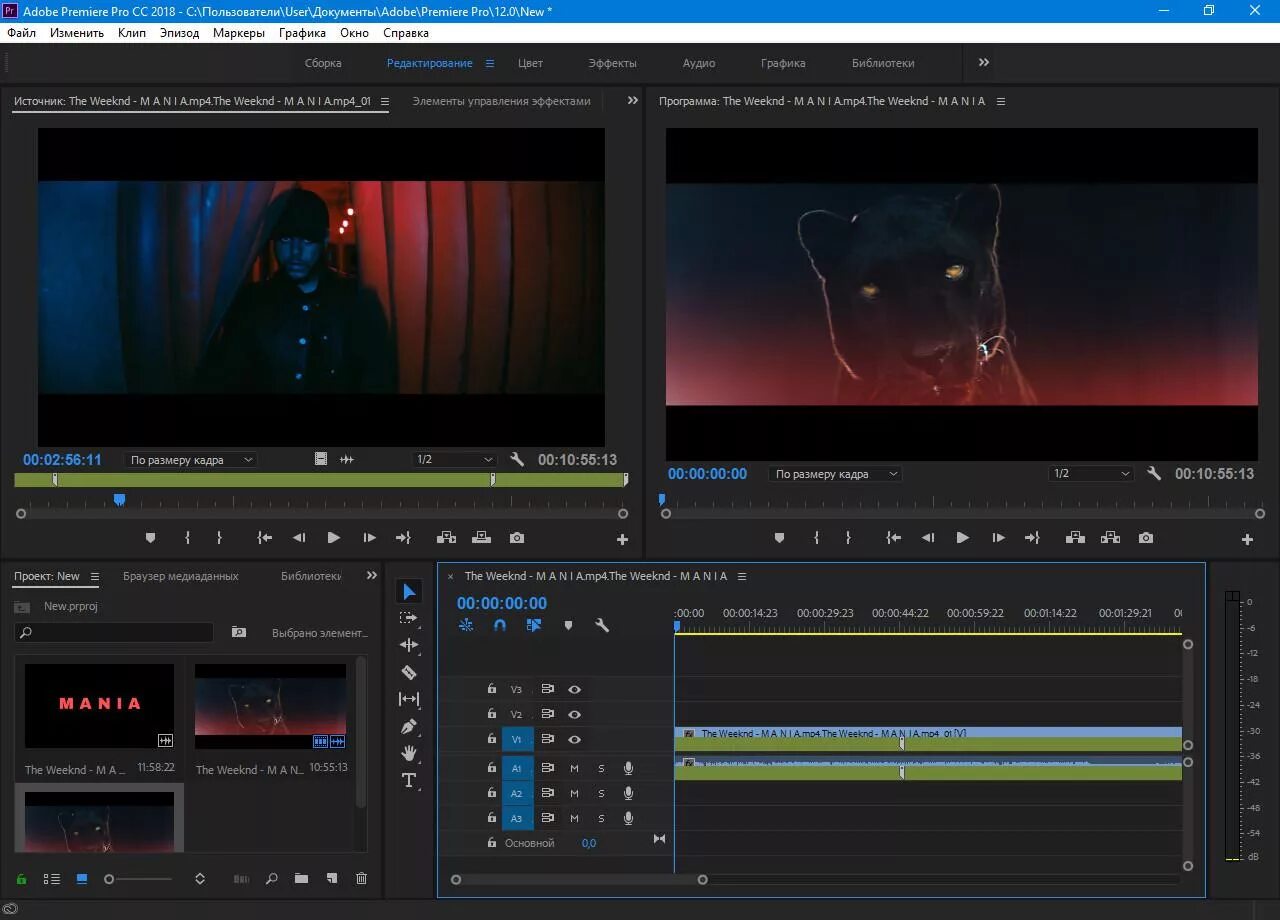Open the timeline panel menu
This screenshot has width=1280, height=920.
point(741,576)
